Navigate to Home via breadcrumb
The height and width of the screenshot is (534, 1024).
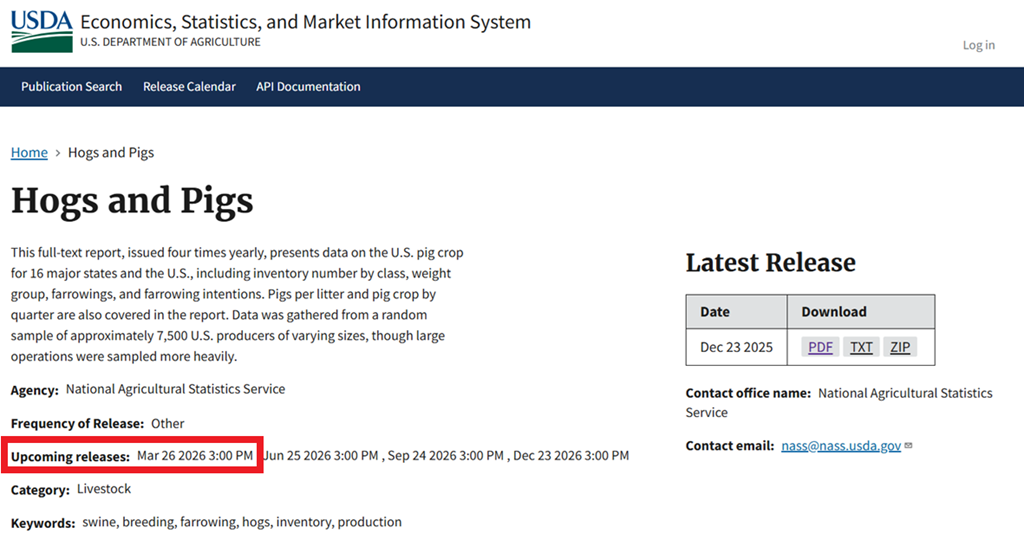pyautogui.click(x=29, y=153)
